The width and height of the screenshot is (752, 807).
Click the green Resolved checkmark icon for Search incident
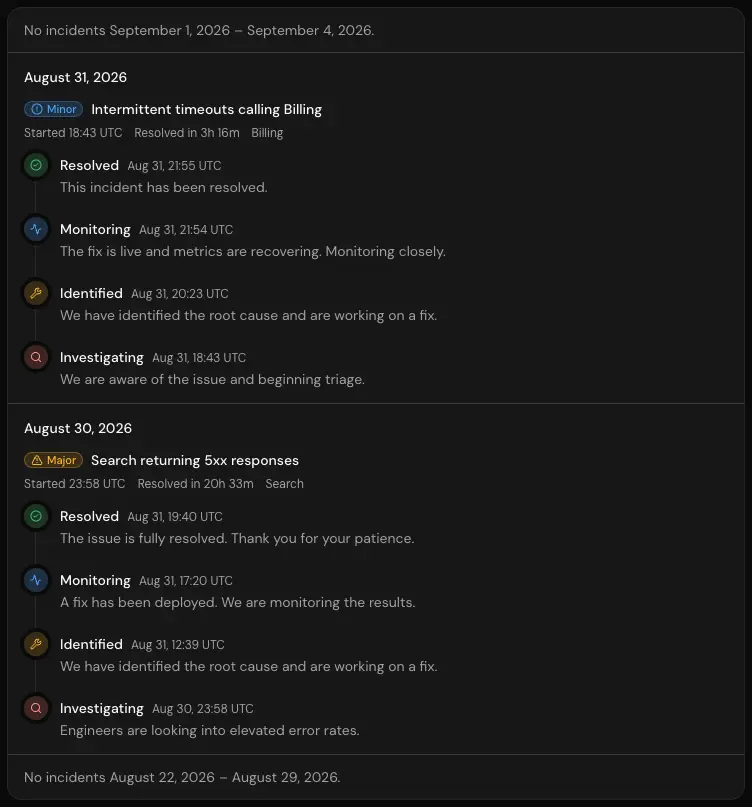tap(36, 516)
